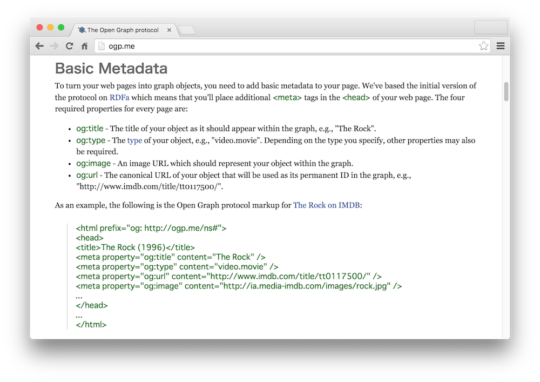Click the <head> tag text in the paragraph
Image resolution: width=540 pixels, height=382 pixels.
point(356,97)
